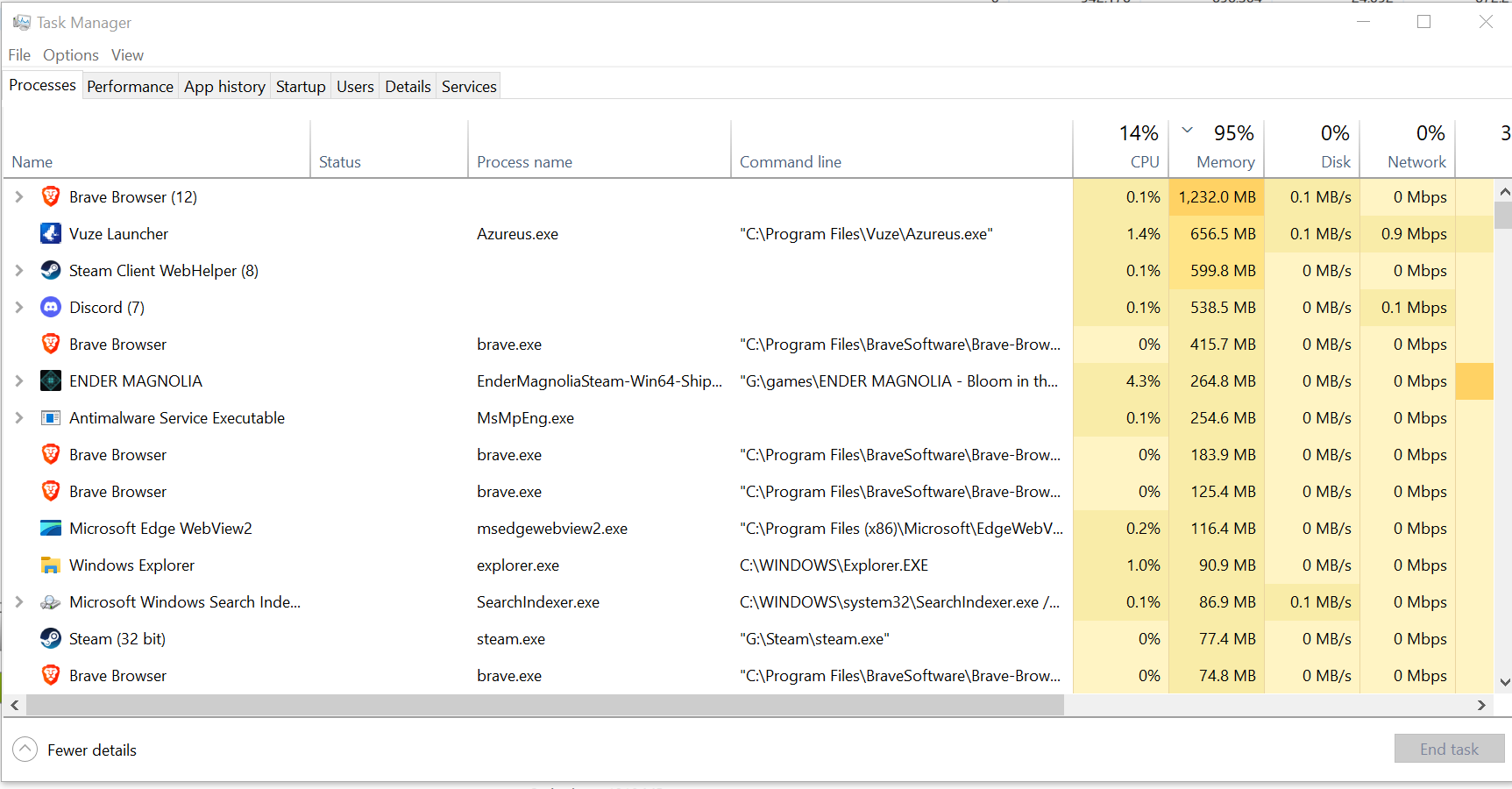Click the explorer.exe process name
Viewport: 1512px width, 789px height.
pyautogui.click(x=517, y=565)
